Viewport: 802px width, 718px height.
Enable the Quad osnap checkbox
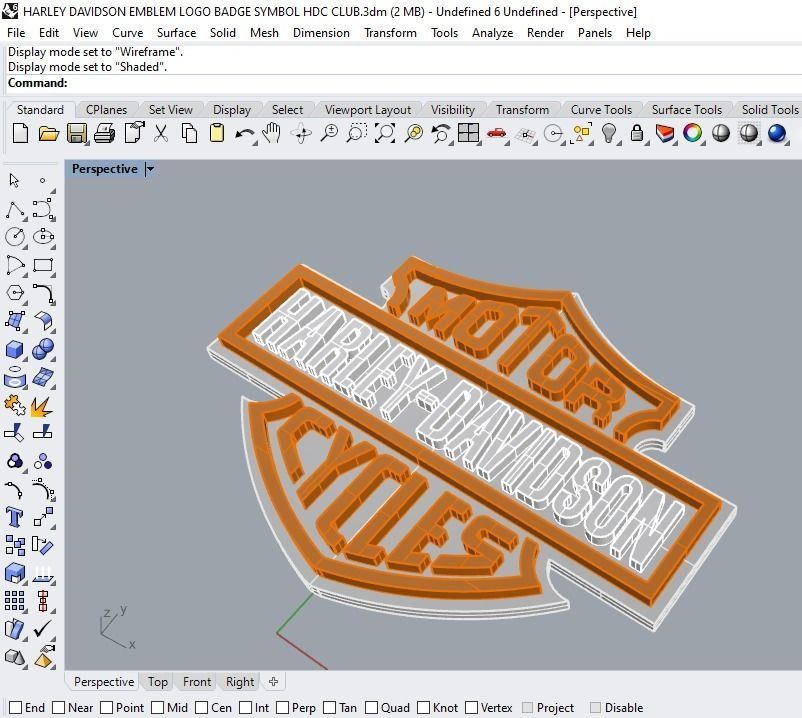pos(372,708)
